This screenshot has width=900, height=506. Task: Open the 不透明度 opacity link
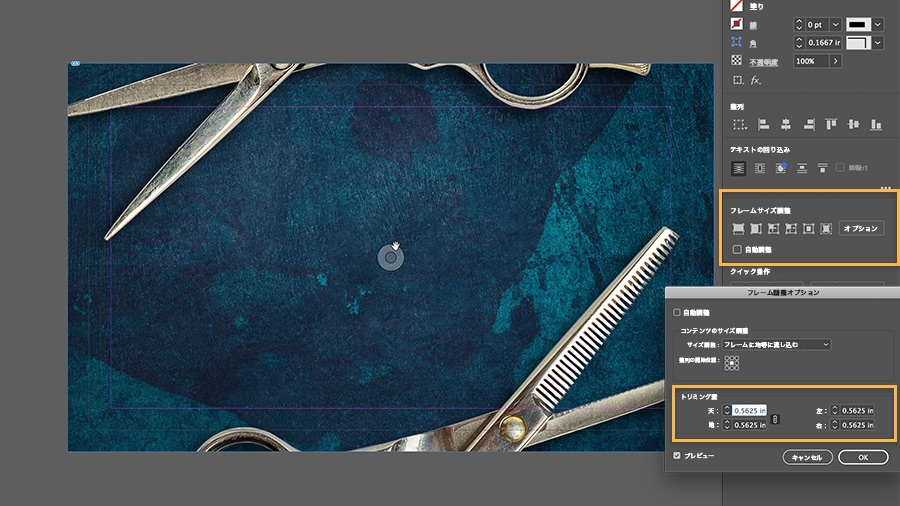(x=763, y=62)
